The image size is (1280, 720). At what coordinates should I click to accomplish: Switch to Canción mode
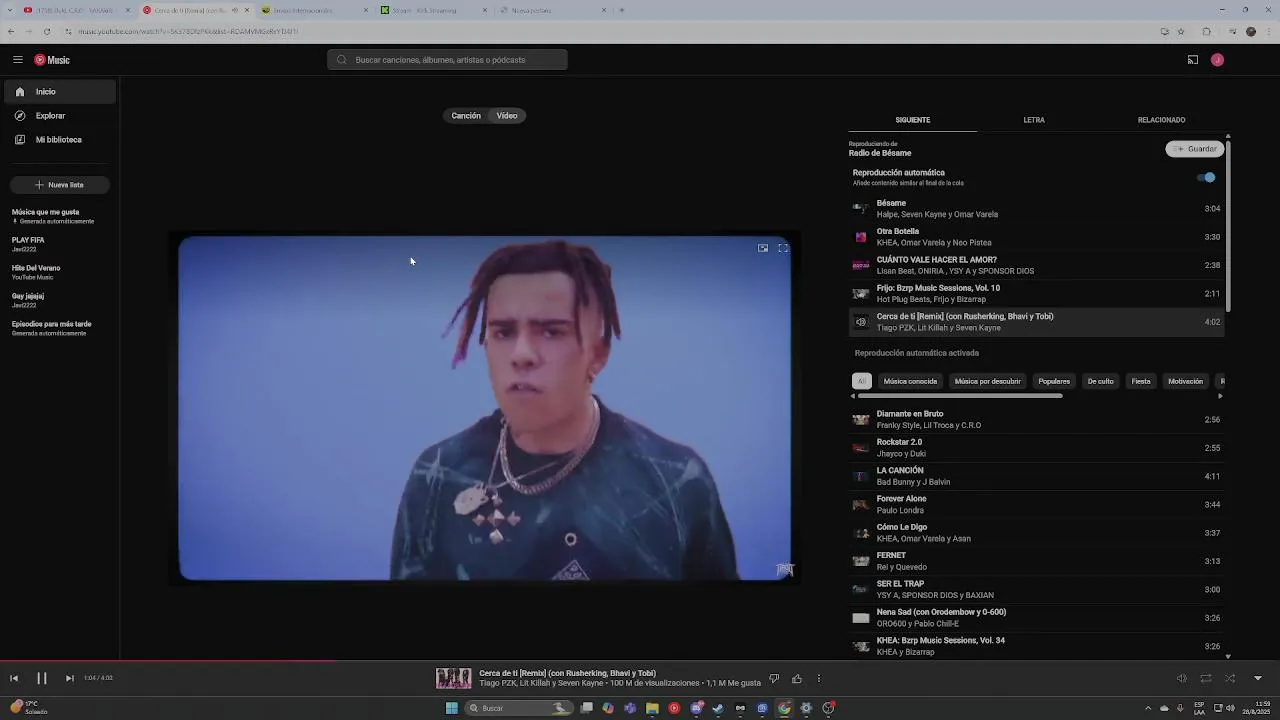click(466, 116)
